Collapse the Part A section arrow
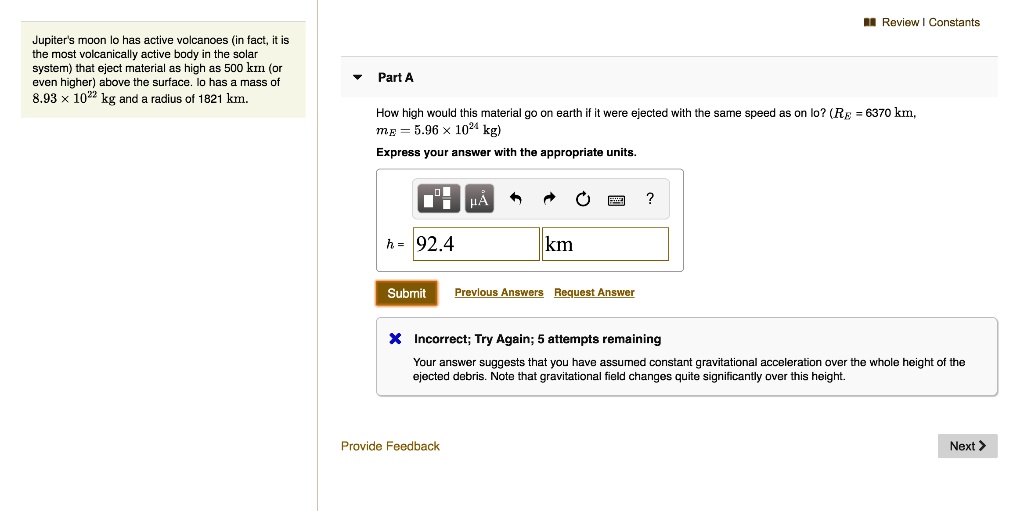Screen dimensions: 1024x511 [x=357, y=77]
